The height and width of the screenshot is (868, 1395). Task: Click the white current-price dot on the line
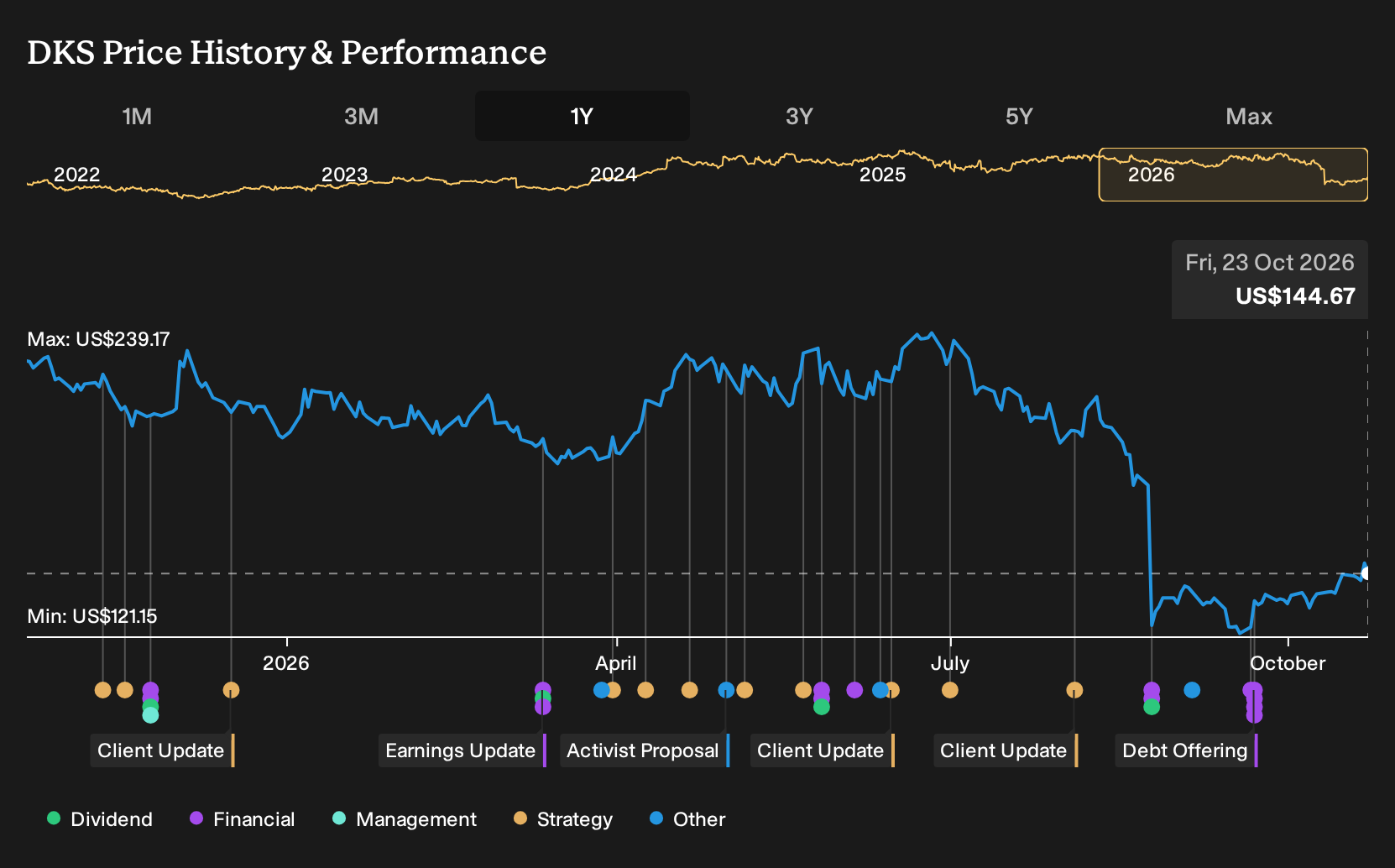[x=1366, y=573]
